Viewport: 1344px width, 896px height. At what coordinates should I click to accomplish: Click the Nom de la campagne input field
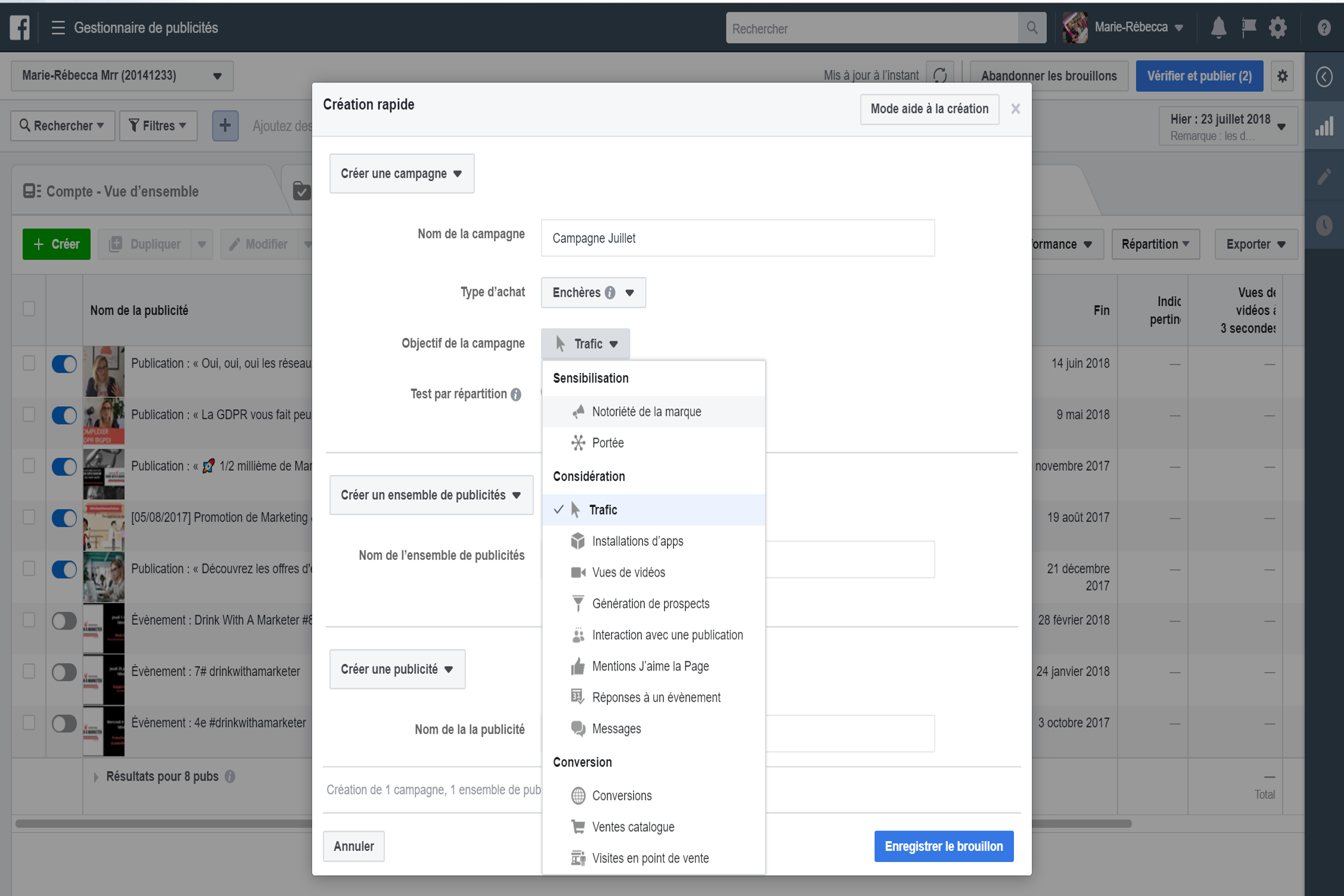pos(738,238)
